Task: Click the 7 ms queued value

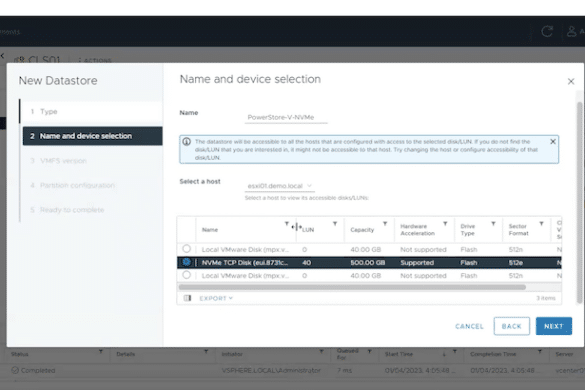Action: [344, 370]
